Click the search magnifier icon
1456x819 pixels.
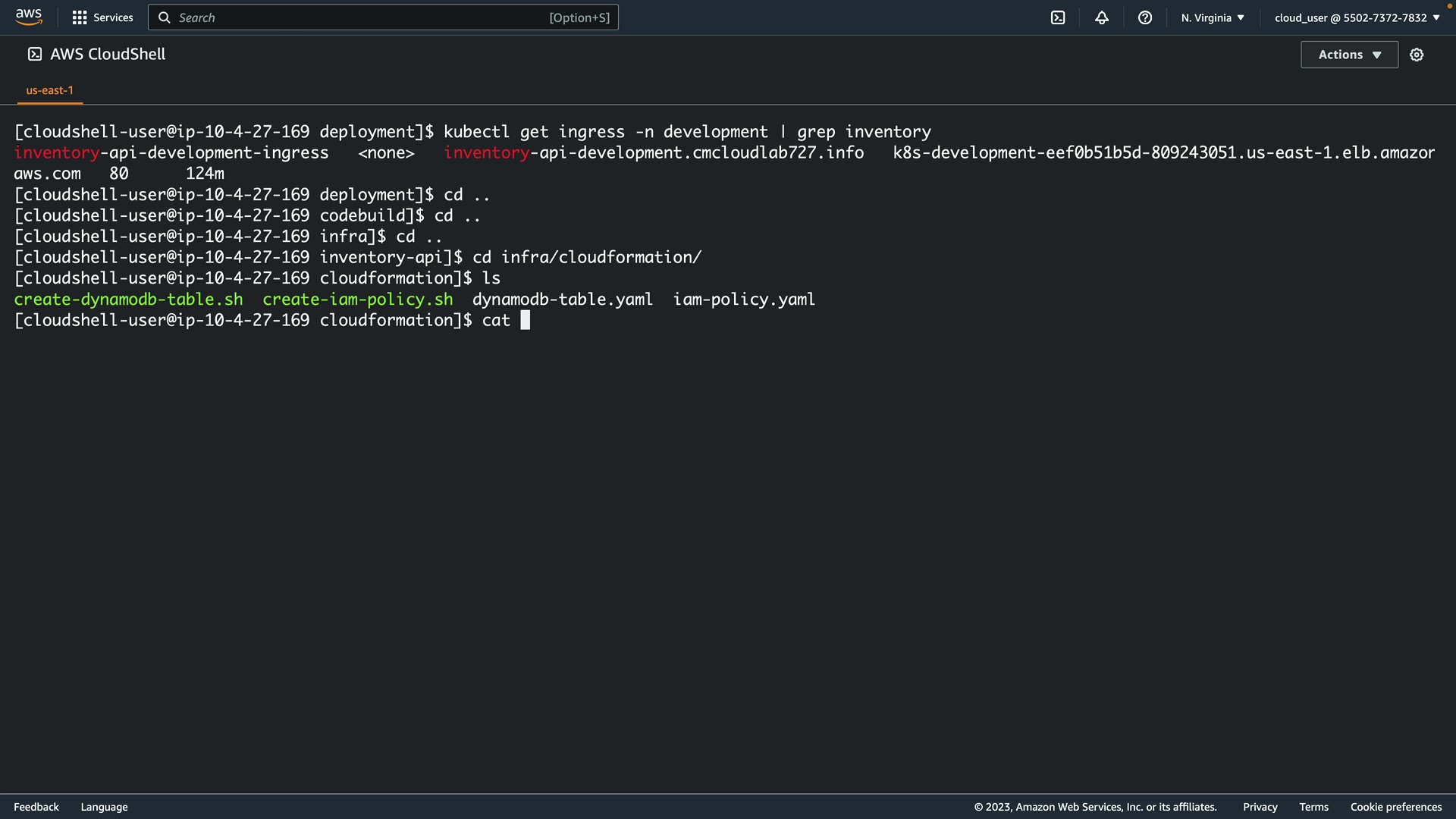point(164,17)
